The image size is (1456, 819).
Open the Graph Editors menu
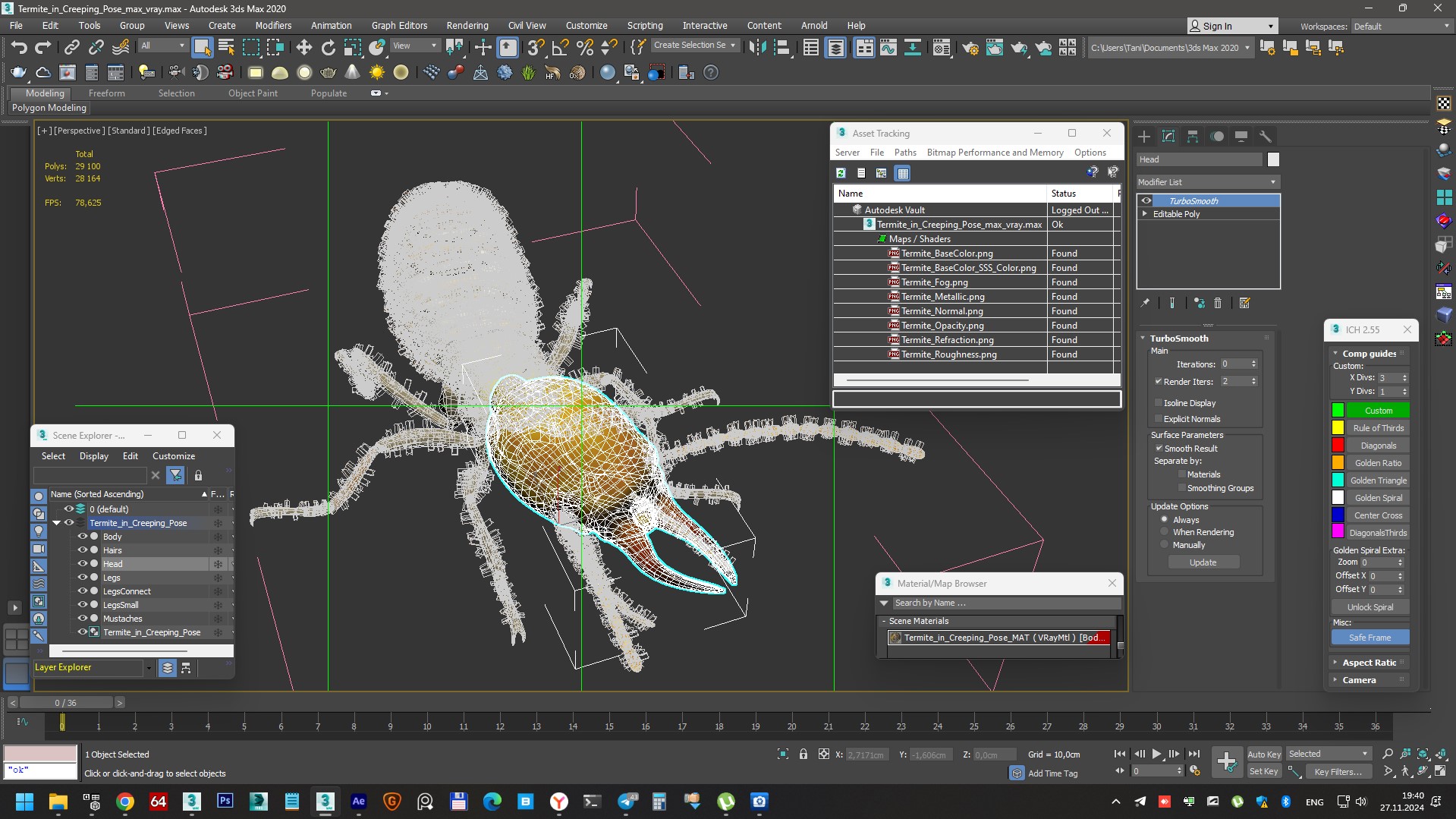(399, 25)
